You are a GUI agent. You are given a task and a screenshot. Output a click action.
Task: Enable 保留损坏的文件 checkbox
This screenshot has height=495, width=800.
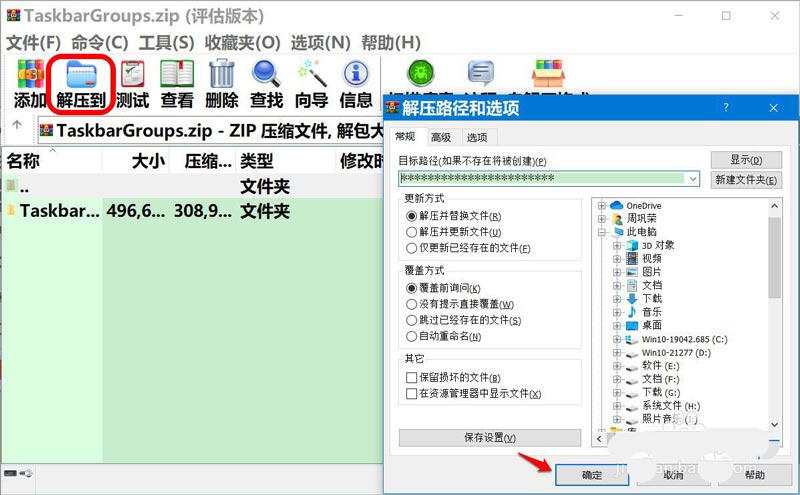point(453,378)
